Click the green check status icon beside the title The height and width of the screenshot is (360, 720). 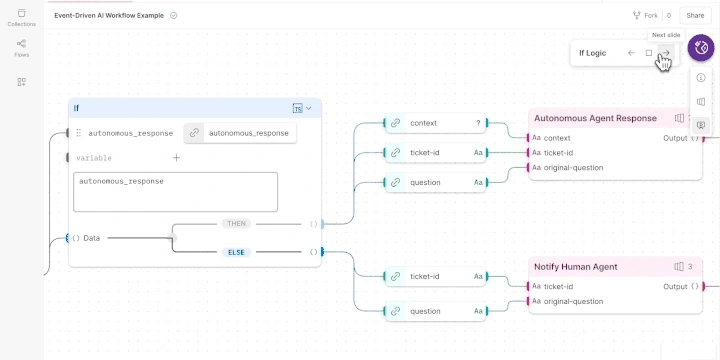click(174, 16)
